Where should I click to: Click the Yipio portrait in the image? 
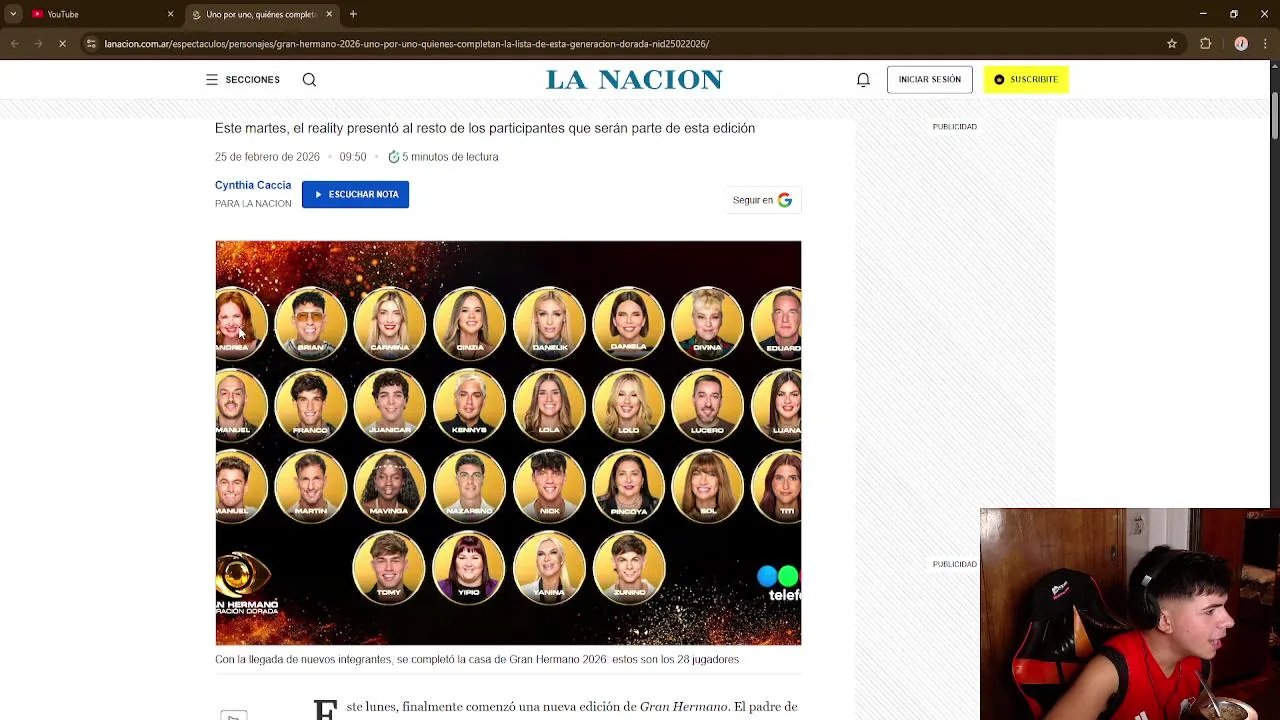(468, 566)
